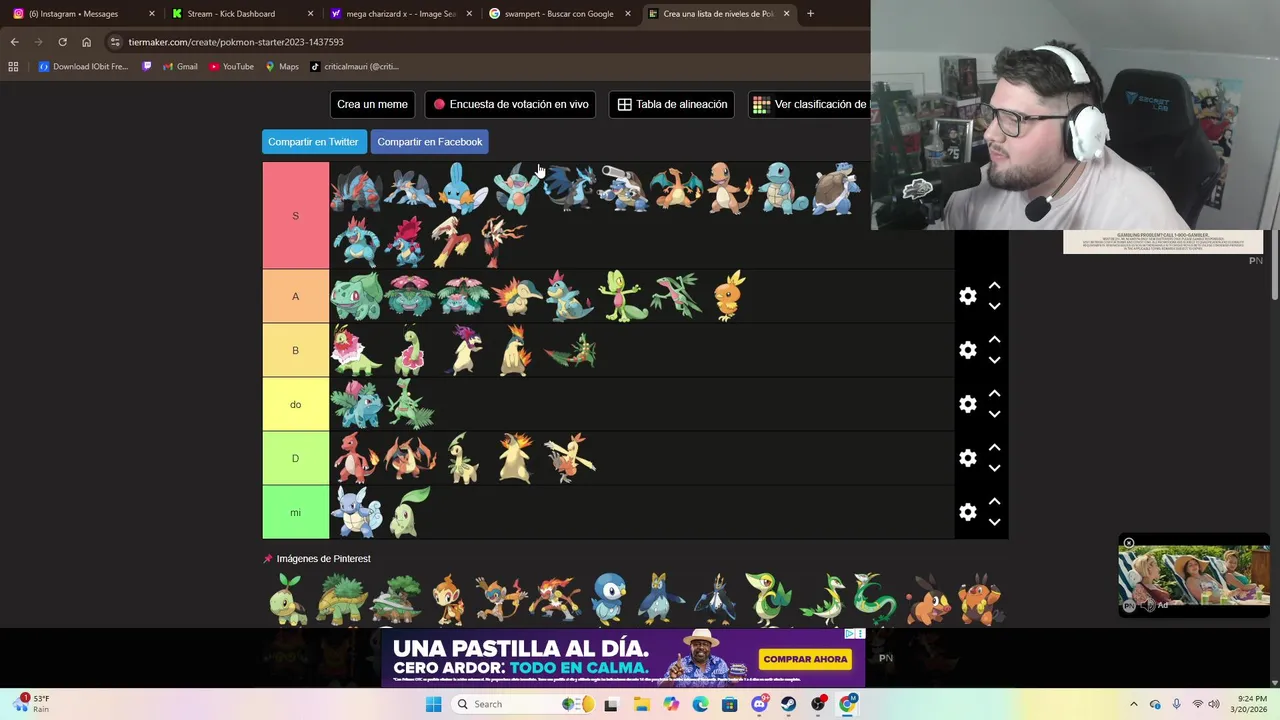The width and height of the screenshot is (1280, 720).
Task: Open the Windows Start menu
Action: [x=433, y=704]
